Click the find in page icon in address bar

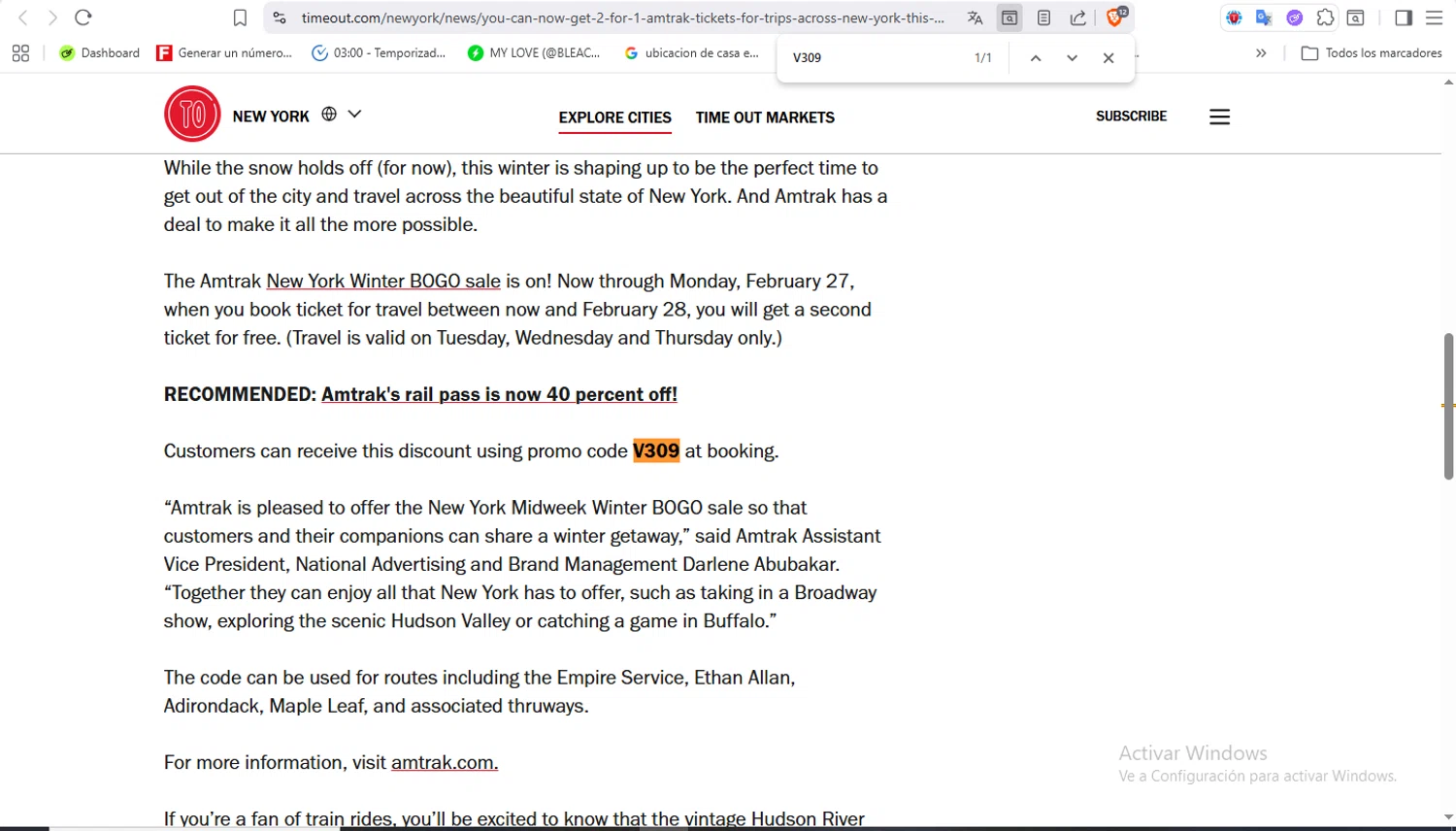pos(1009,17)
